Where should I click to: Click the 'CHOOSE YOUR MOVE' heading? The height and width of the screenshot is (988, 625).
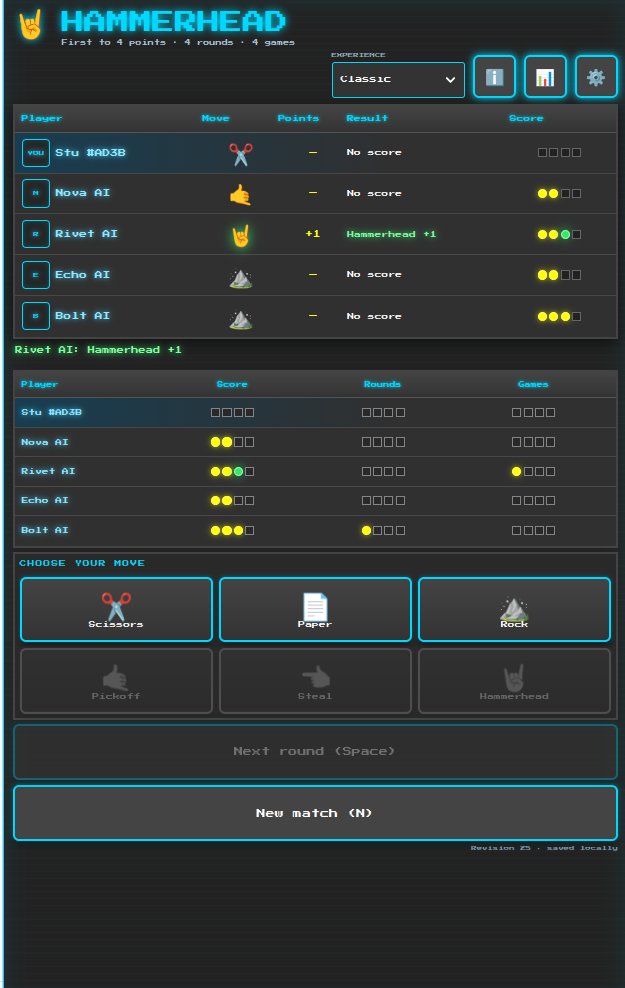(82, 563)
